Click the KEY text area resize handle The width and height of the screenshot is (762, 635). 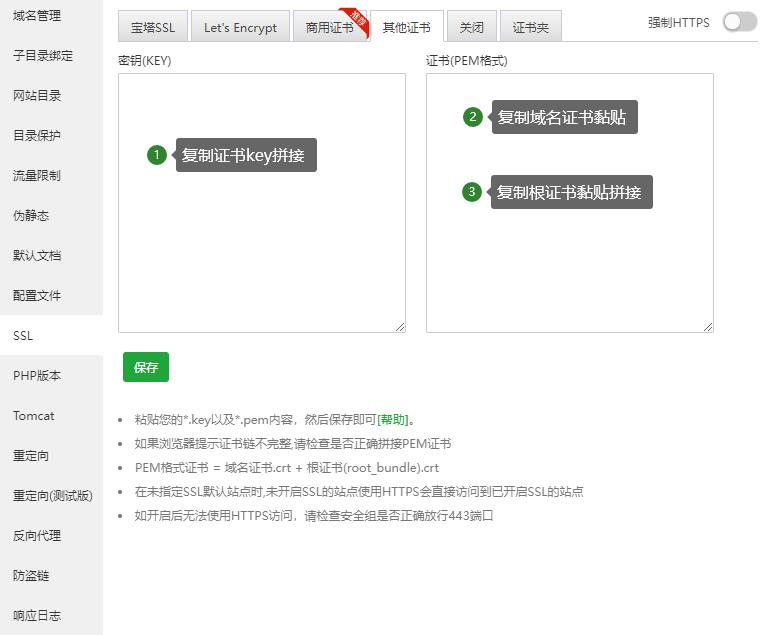click(400, 326)
